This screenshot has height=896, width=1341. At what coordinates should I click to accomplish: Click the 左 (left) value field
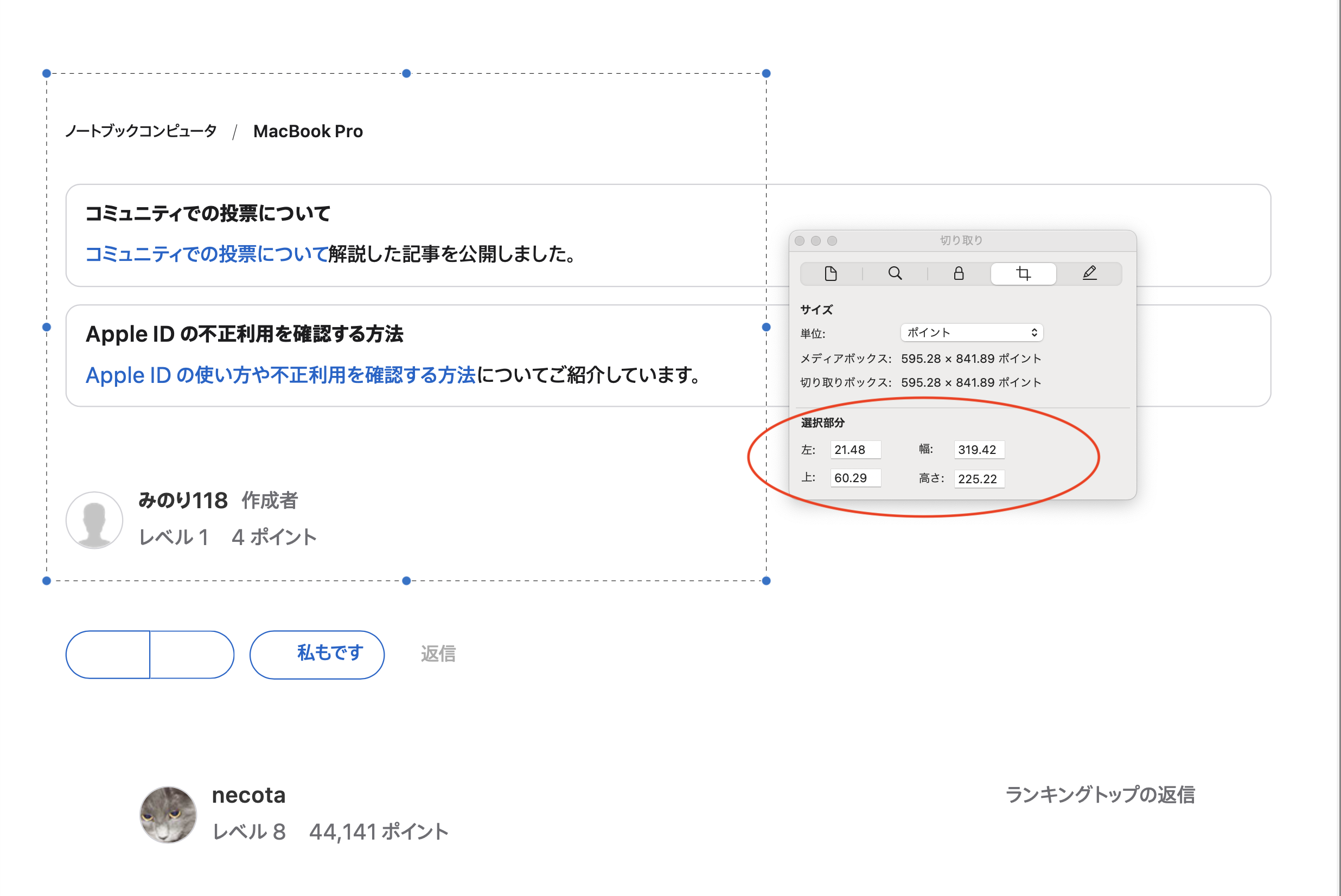[855, 450]
